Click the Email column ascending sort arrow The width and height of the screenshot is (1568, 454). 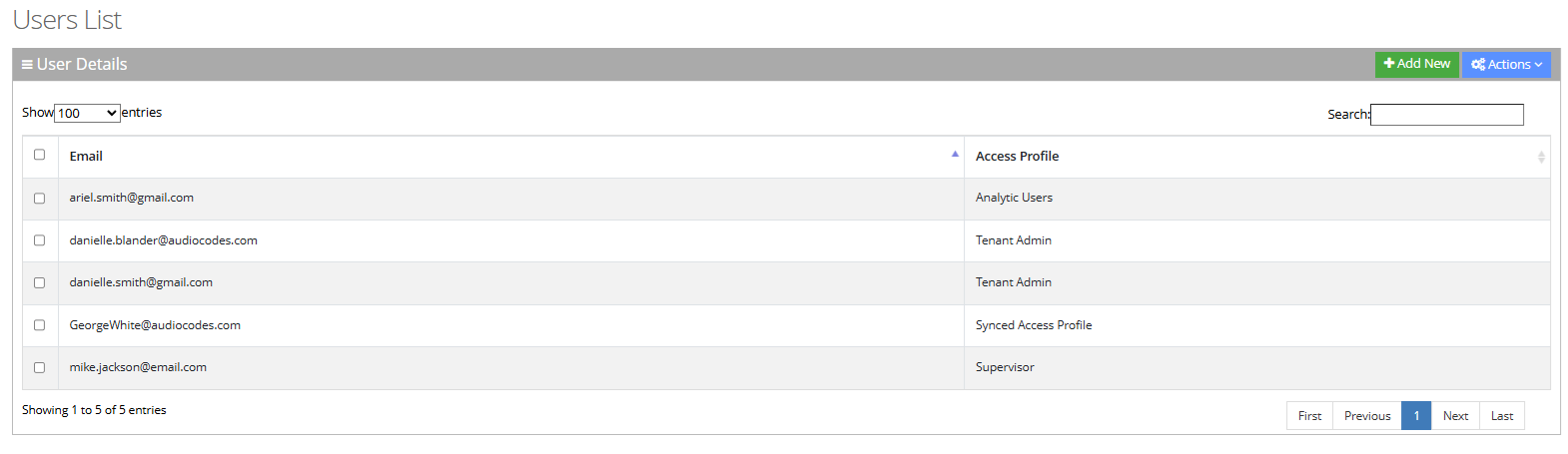pos(955,154)
